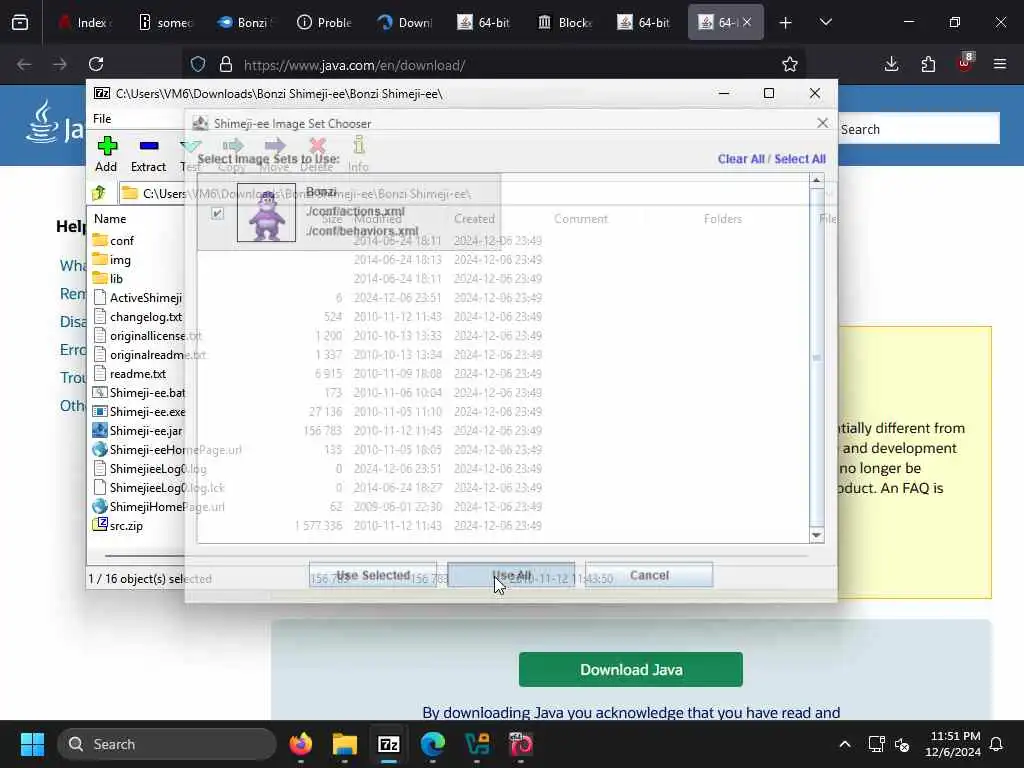Click the 7-Zip up-one-level folder icon
The image size is (1024, 768).
point(99,193)
